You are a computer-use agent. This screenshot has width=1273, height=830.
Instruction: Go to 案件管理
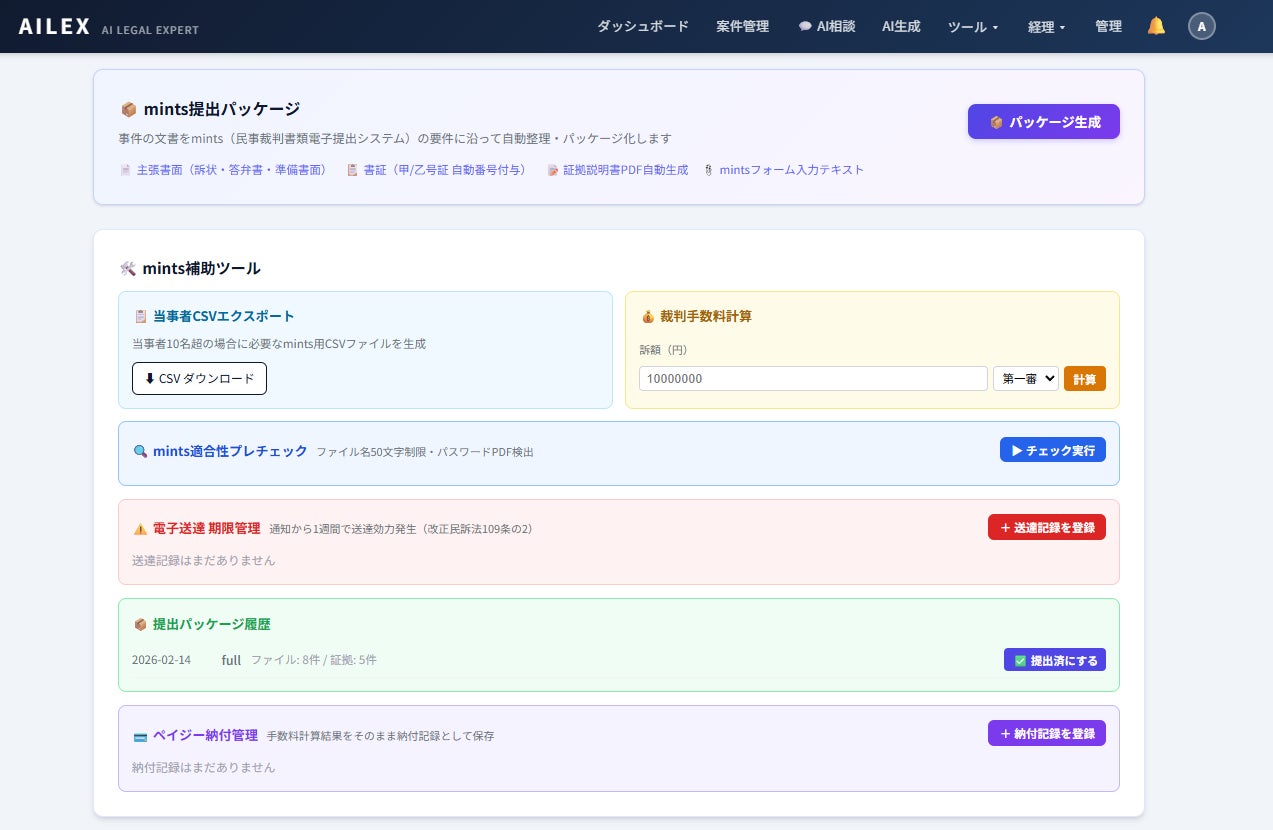point(743,26)
